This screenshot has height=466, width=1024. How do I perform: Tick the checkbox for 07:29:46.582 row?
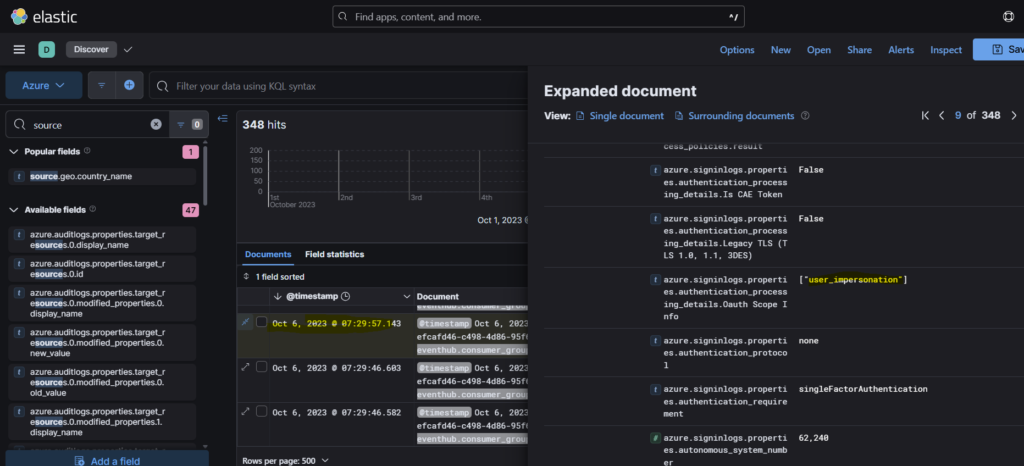click(x=262, y=411)
